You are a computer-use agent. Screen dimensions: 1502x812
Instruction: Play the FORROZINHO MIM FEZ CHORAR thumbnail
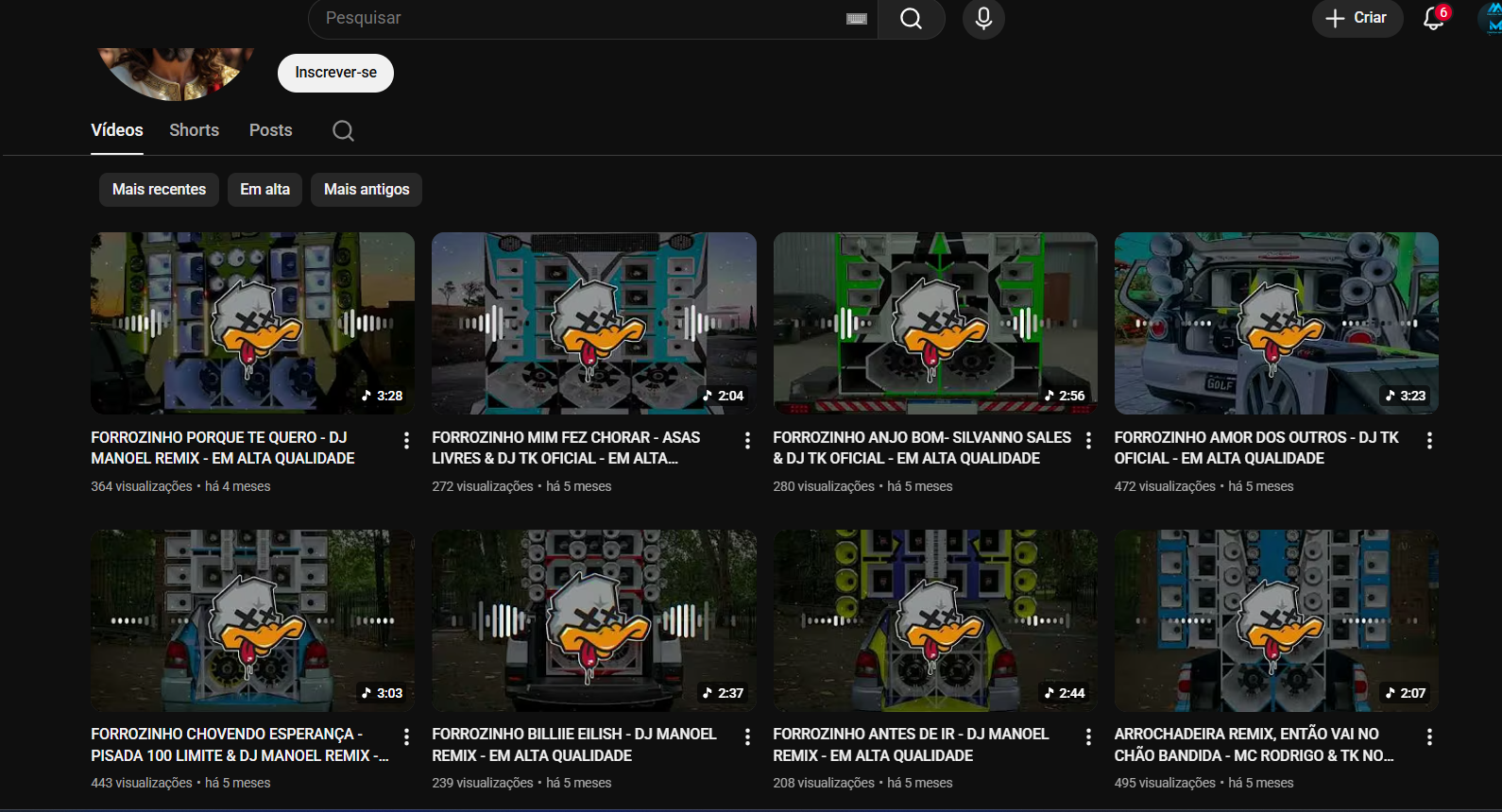(x=594, y=323)
